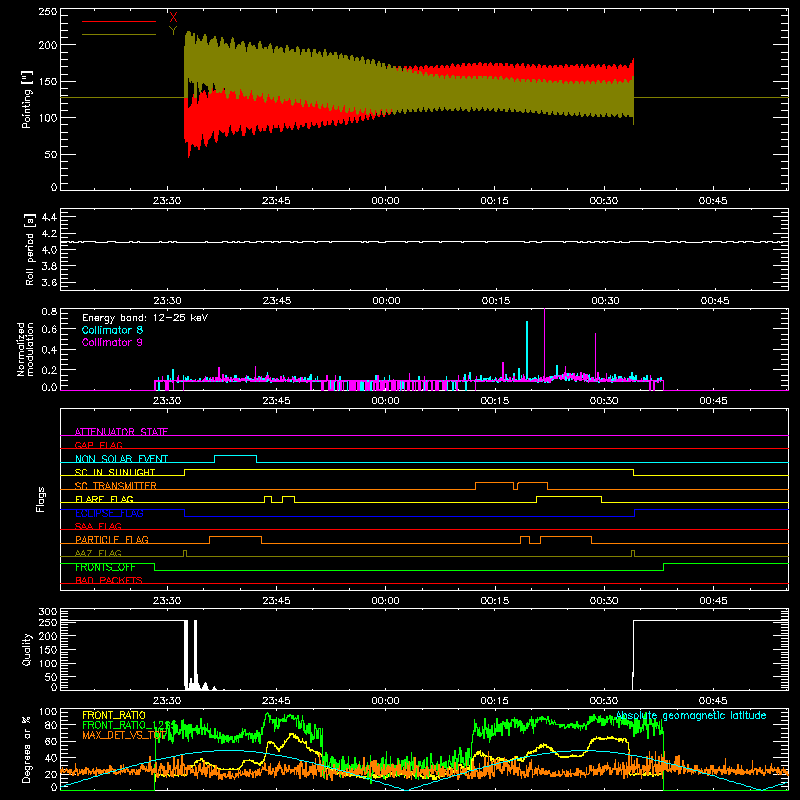Screen dimensions: 800x800
Task: Select the 'Pointing' y-axis title
Action: pos(27,99)
